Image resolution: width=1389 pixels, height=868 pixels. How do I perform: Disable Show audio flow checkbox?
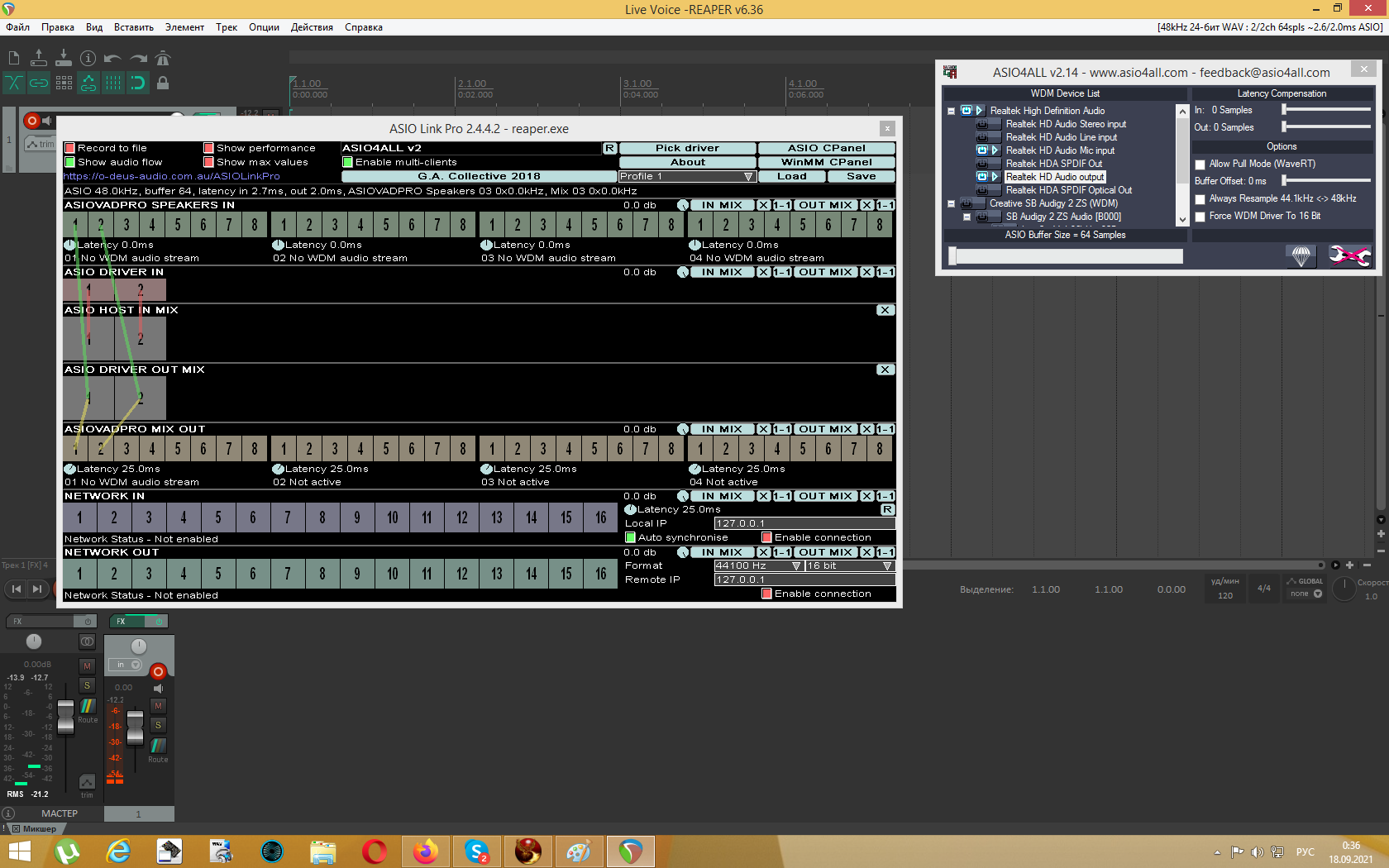pyautogui.click(x=70, y=163)
